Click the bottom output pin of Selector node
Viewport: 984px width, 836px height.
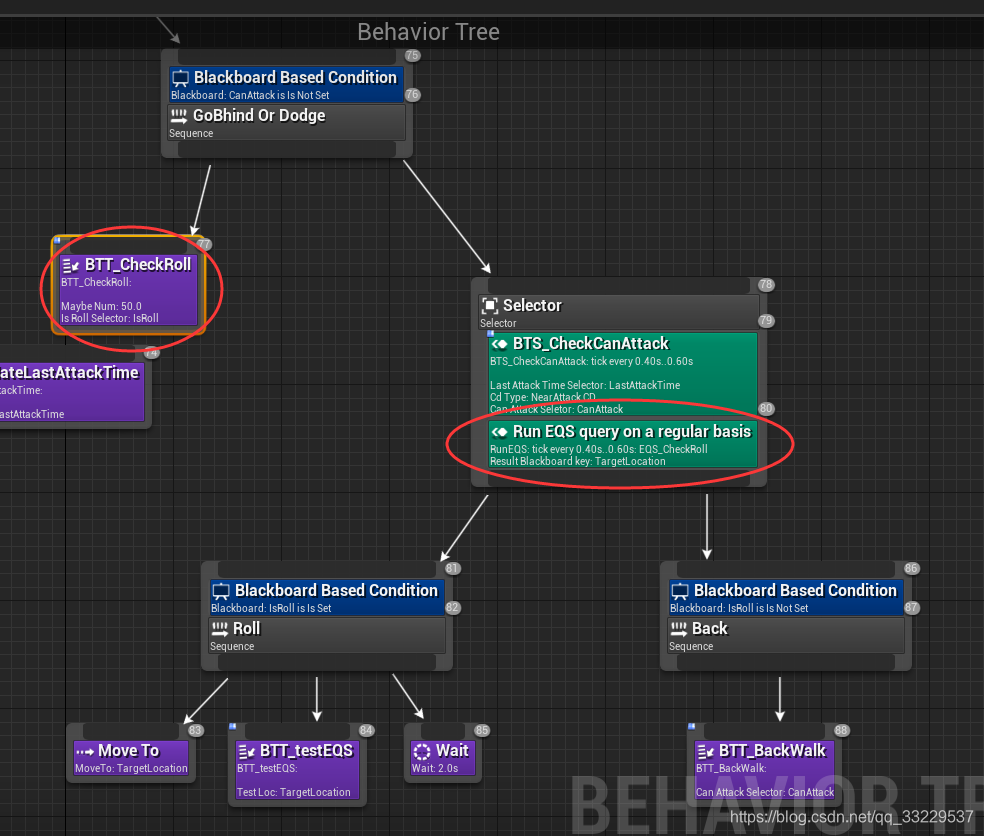coord(619,480)
